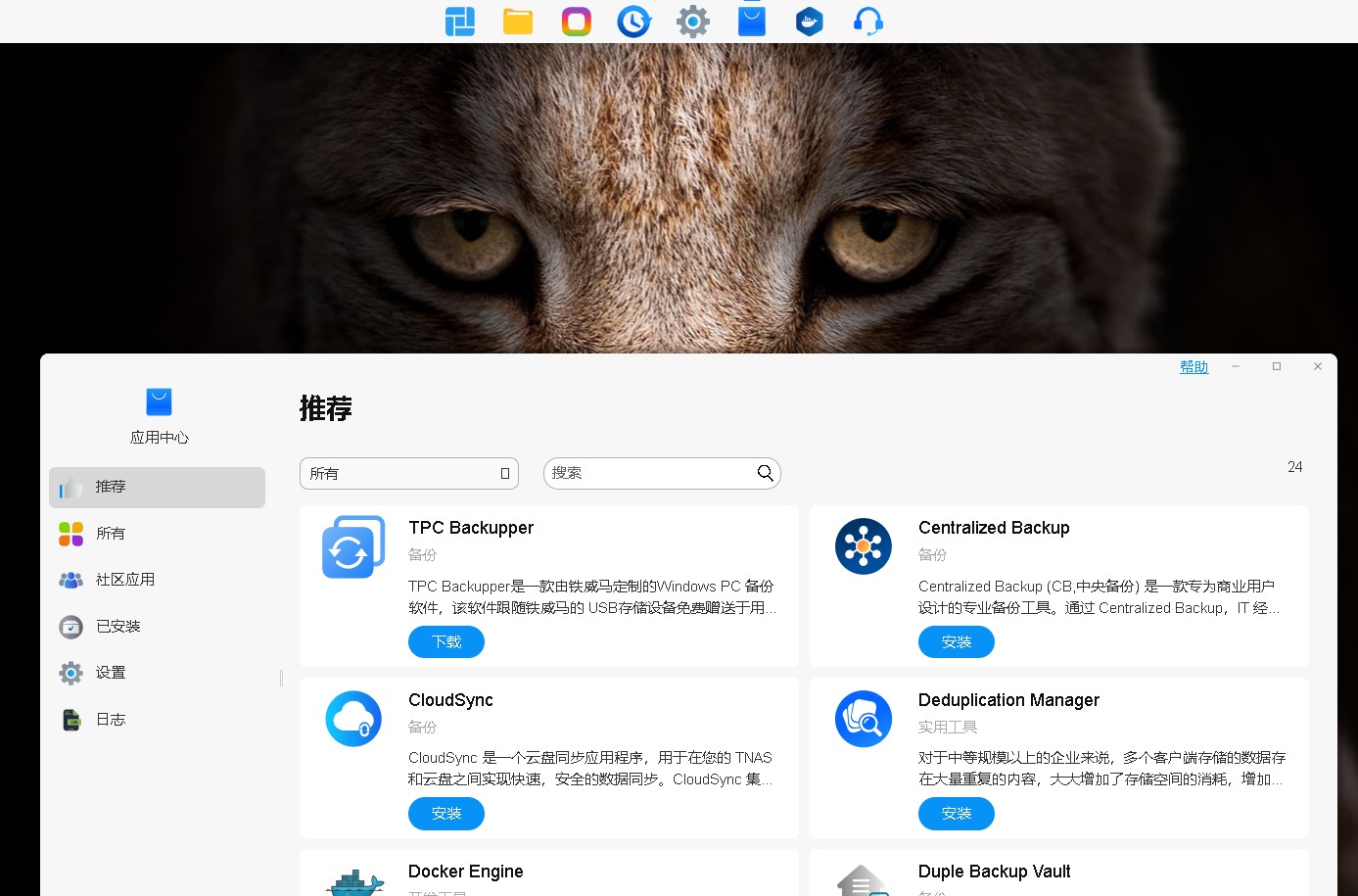Launch the colorful square app icon

click(576, 22)
